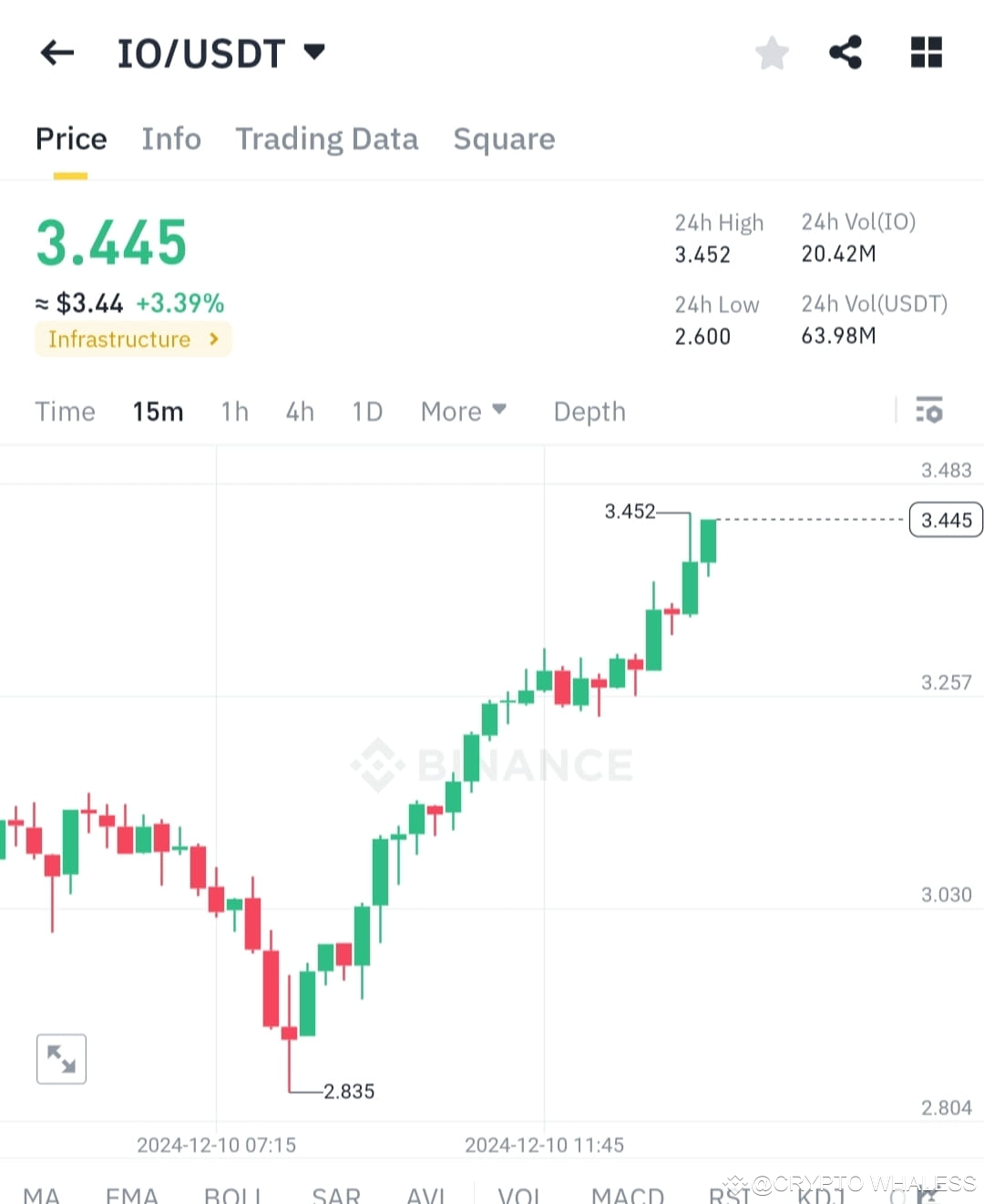The width and height of the screenshot is (984, 1204).
Task: Share the IO/USDT chart via the share icon
Action: (x=845, y=52)
